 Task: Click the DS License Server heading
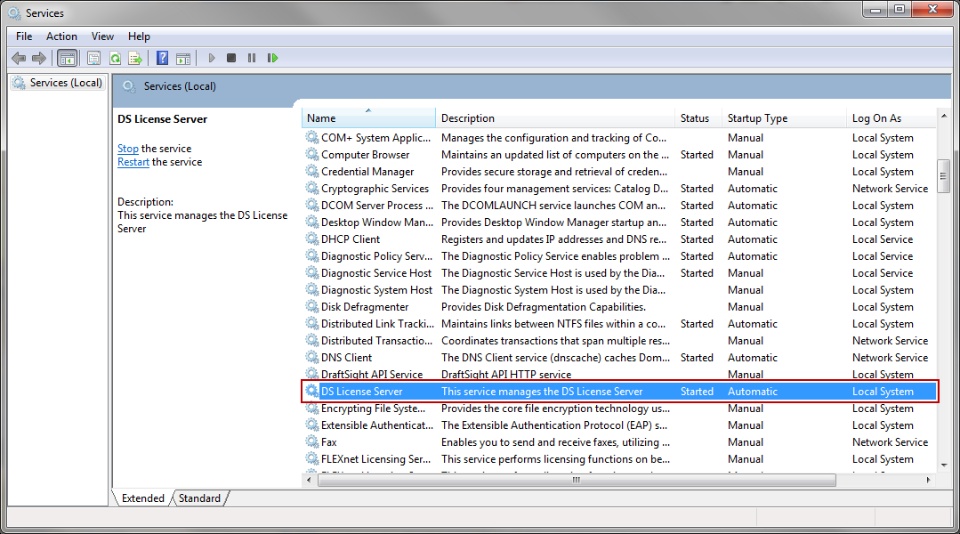(162, 119)
